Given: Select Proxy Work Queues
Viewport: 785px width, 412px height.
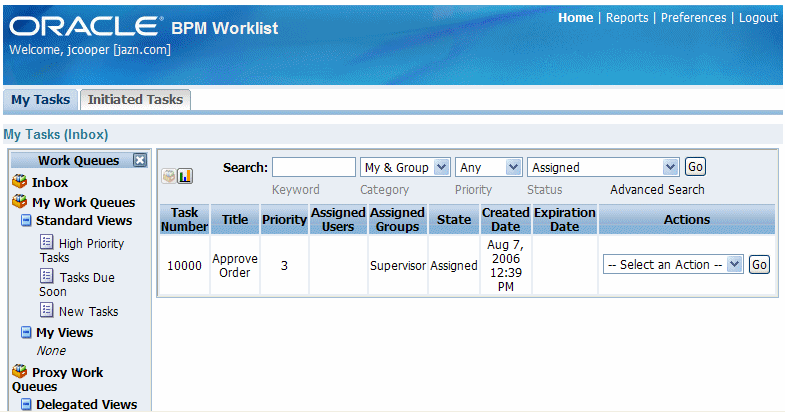Looking at the screenshot, I should pos(57,379).
